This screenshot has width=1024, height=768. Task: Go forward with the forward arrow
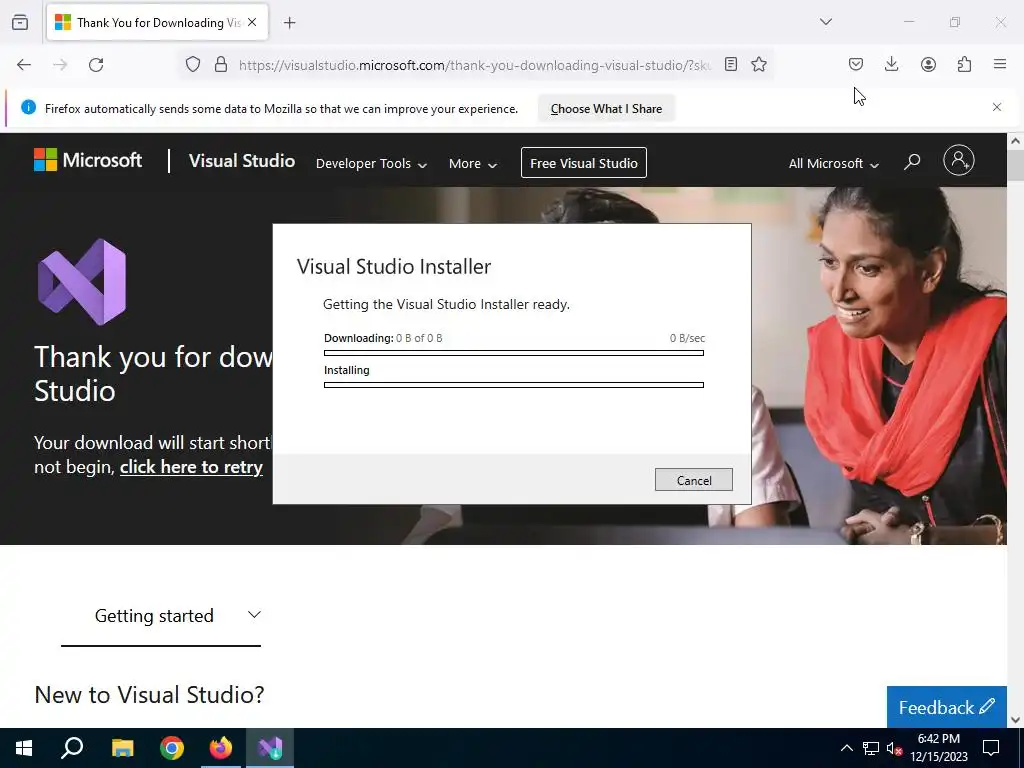[x=60, y=65]
